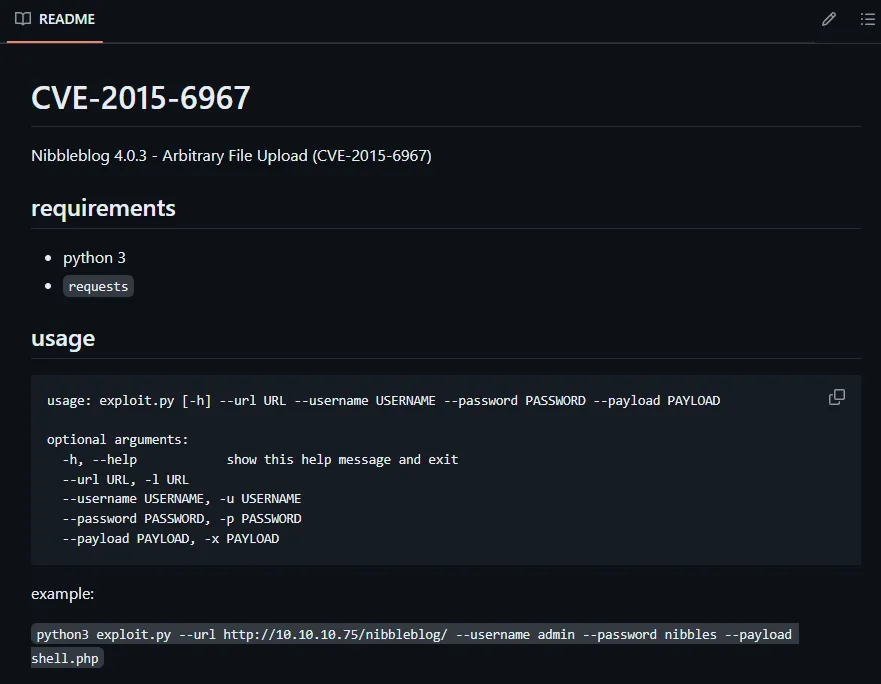Click the --password PASSWORD option line
Image resolution: width=881 pixels, height=684 pixels.
click(181, 518)
